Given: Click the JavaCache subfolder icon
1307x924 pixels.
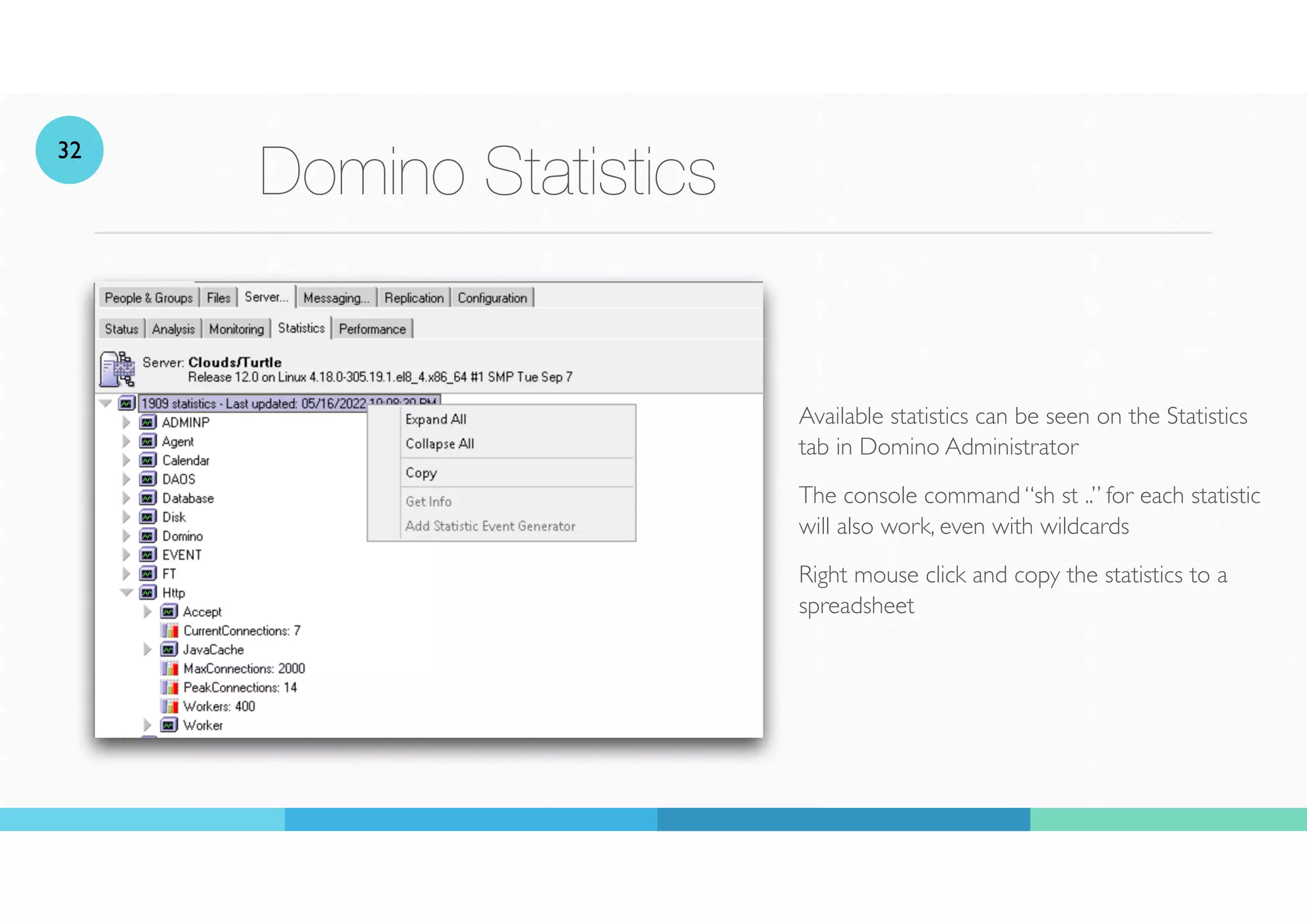Looking at the screenshot, I should pos(169,650).
